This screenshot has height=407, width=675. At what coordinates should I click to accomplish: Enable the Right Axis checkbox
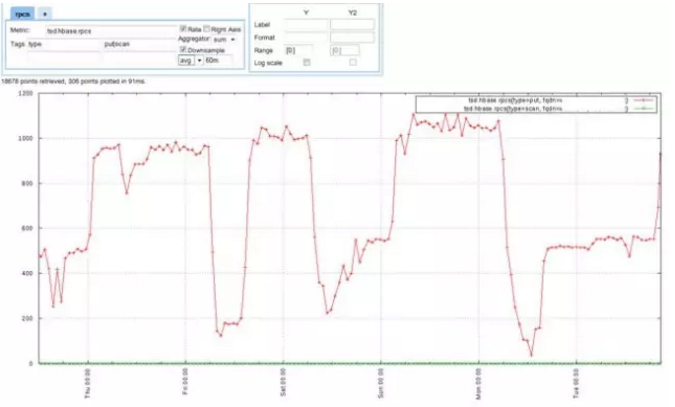pyautogui.click(x=207, y=29)
